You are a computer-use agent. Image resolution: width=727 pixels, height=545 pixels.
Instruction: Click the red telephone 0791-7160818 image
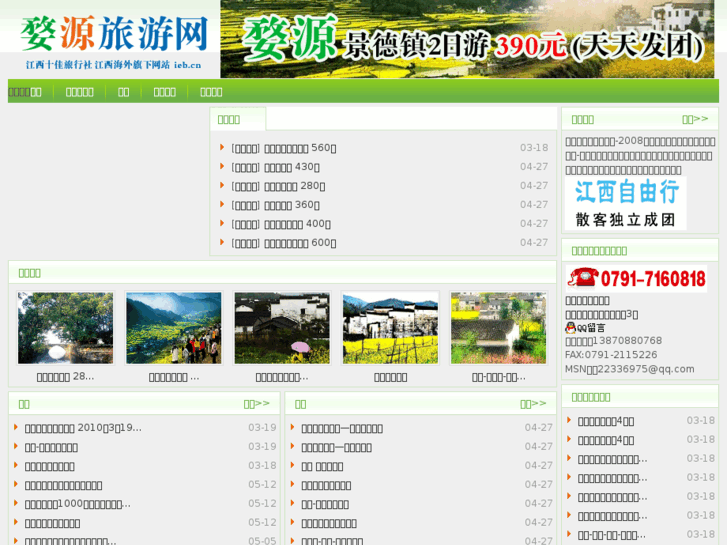(636, 279)
